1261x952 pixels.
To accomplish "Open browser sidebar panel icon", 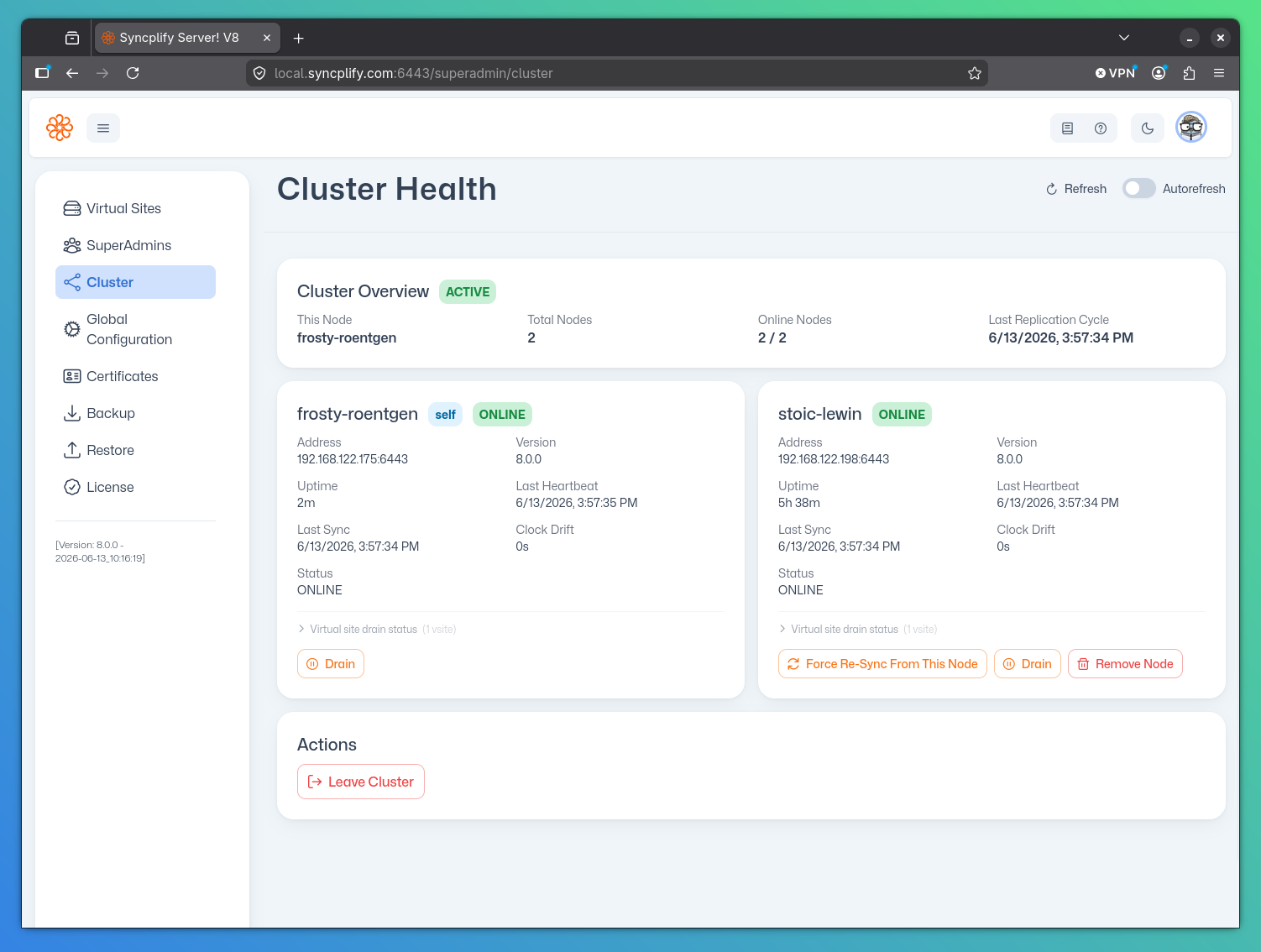I will tap(42, 73).
